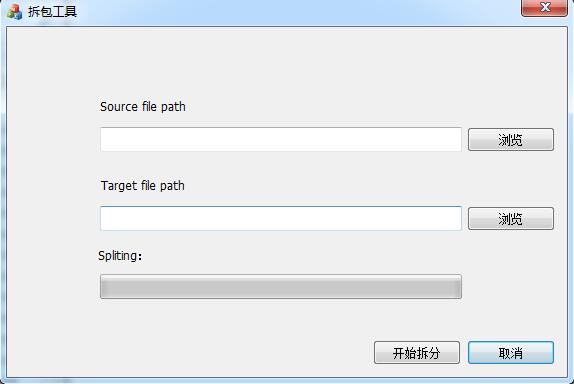Click the 拆包工具 app icon in title bar
The image size is (574, 384).
(14, 11)
